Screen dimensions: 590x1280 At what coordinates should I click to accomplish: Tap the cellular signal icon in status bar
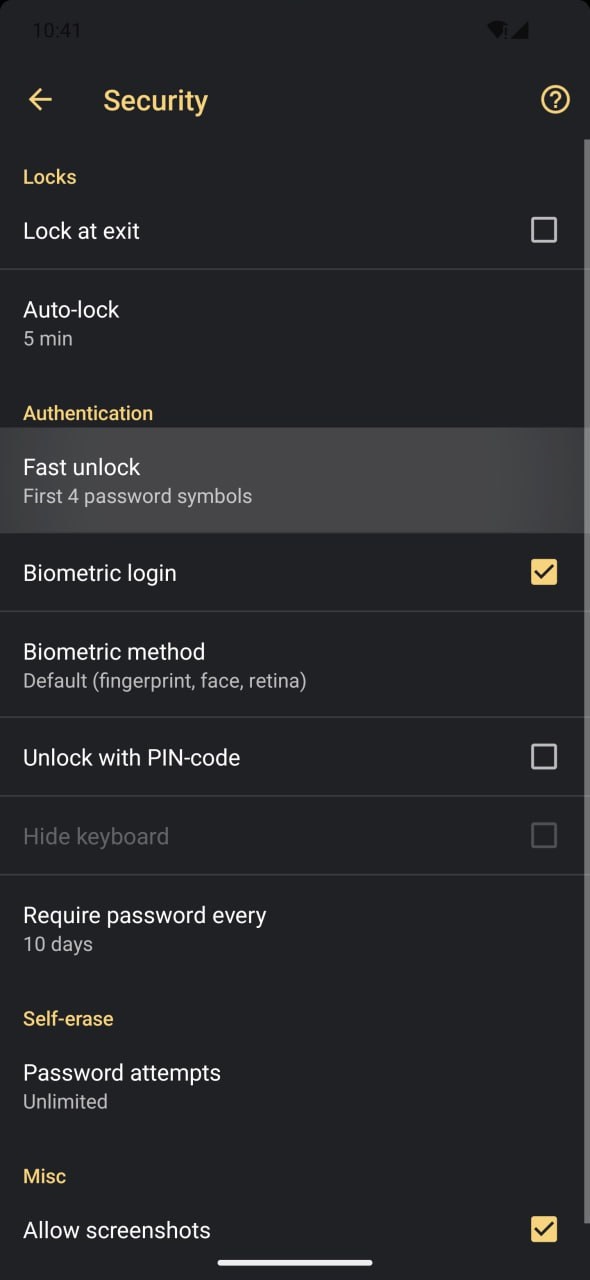coord(521,30)
